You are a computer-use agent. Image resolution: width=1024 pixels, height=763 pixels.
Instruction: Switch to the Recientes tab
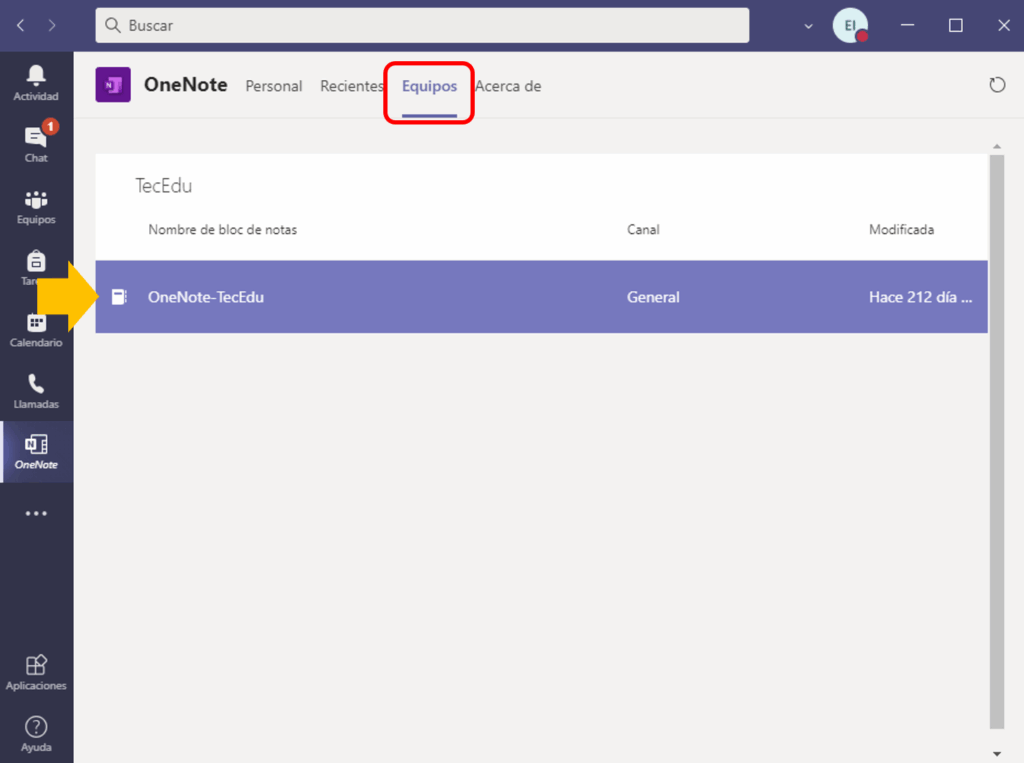click(352, 86)
